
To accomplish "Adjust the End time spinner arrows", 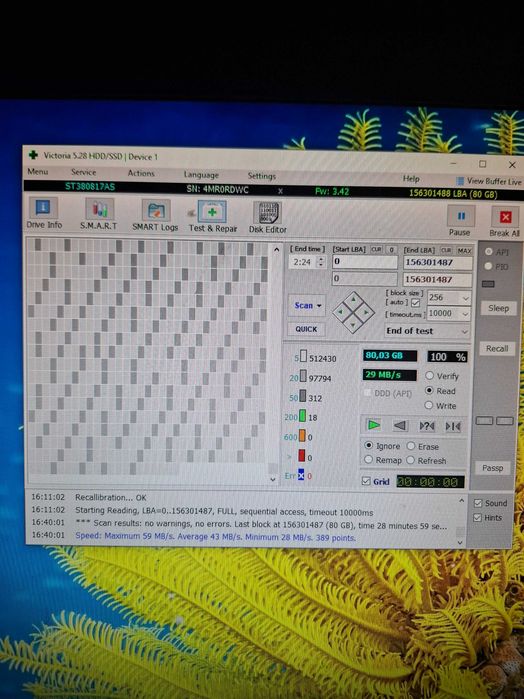I will pos(321,262).
